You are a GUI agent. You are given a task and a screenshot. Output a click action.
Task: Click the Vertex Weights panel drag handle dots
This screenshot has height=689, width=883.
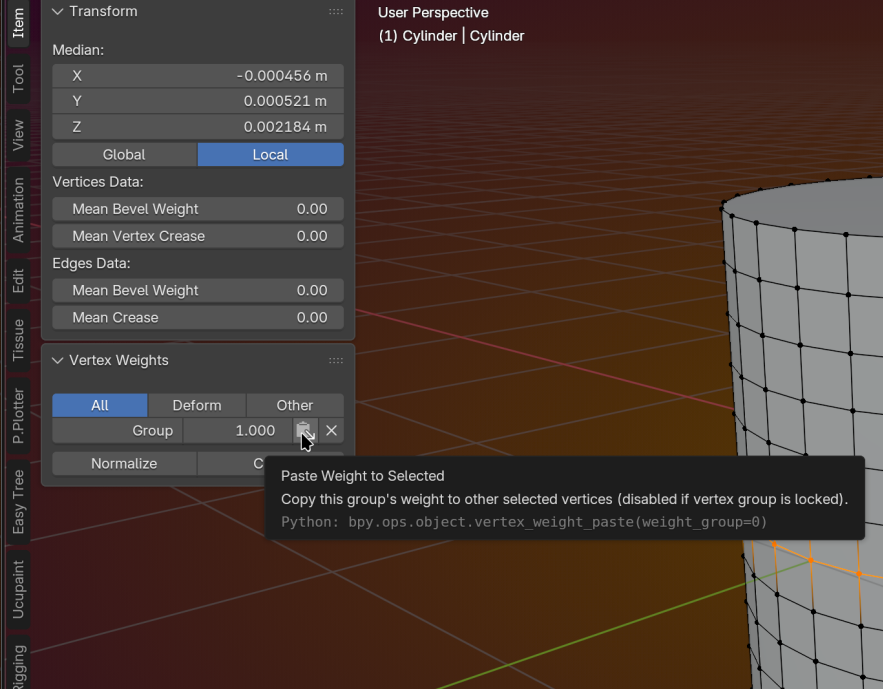[x=336, y=360]
